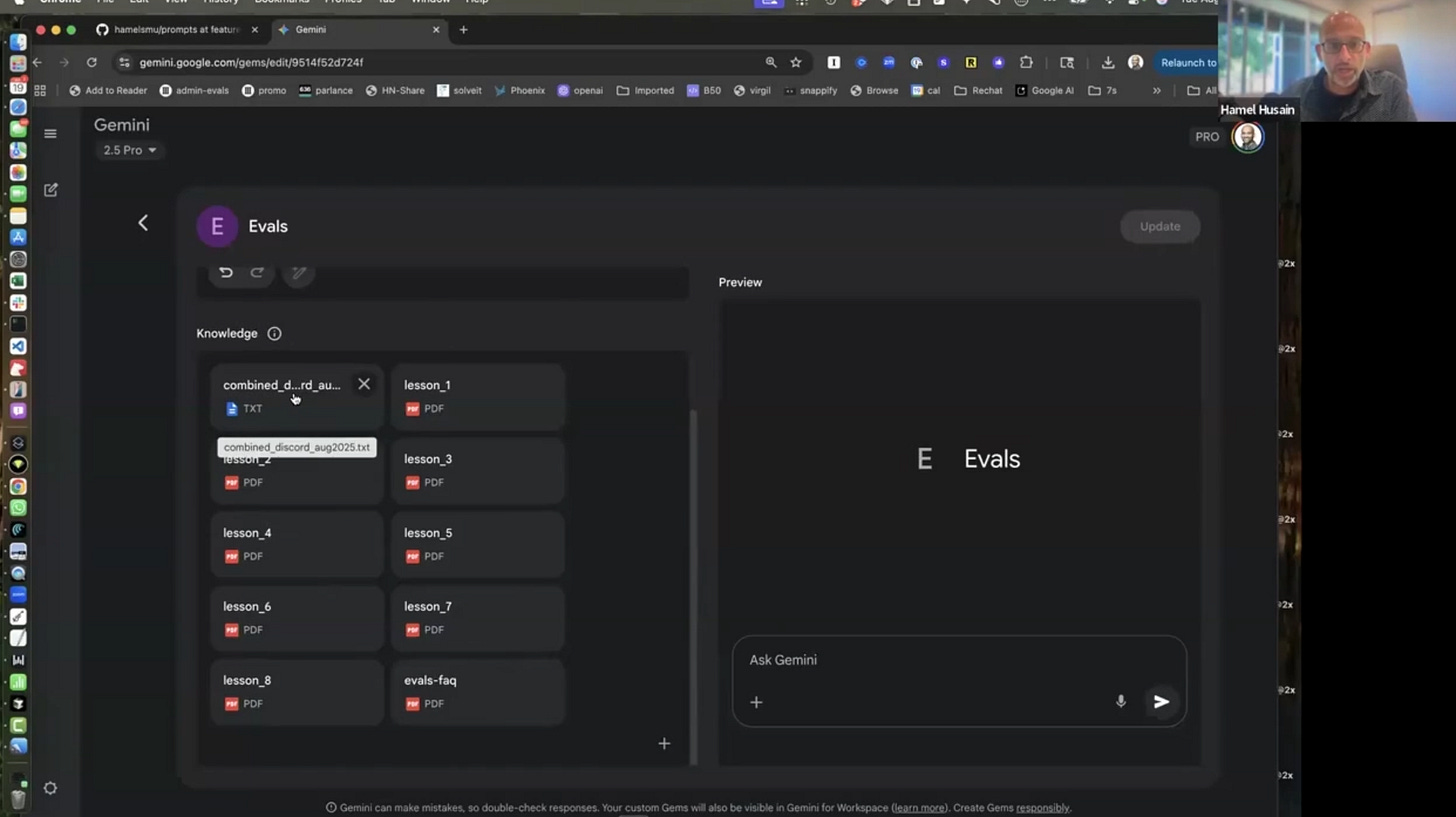Select the Gemini browser tab
The height and width of the screenshot is (817, 1456).
pos(360,30)
